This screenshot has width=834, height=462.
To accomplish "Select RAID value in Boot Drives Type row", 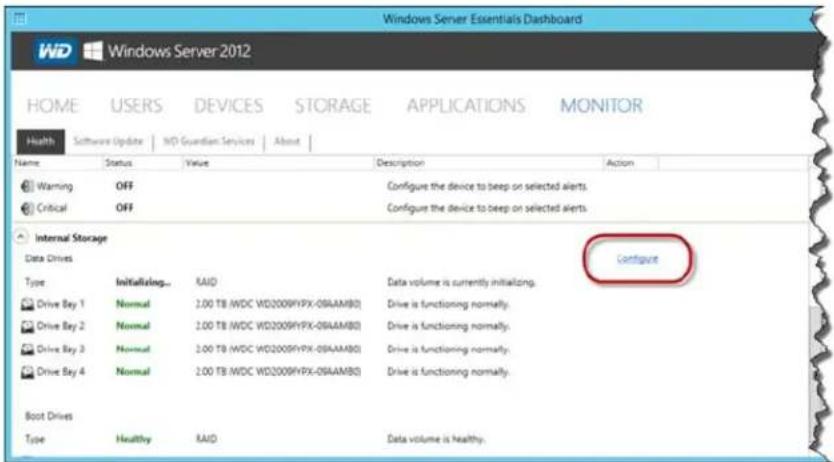I will click(206, 439).
